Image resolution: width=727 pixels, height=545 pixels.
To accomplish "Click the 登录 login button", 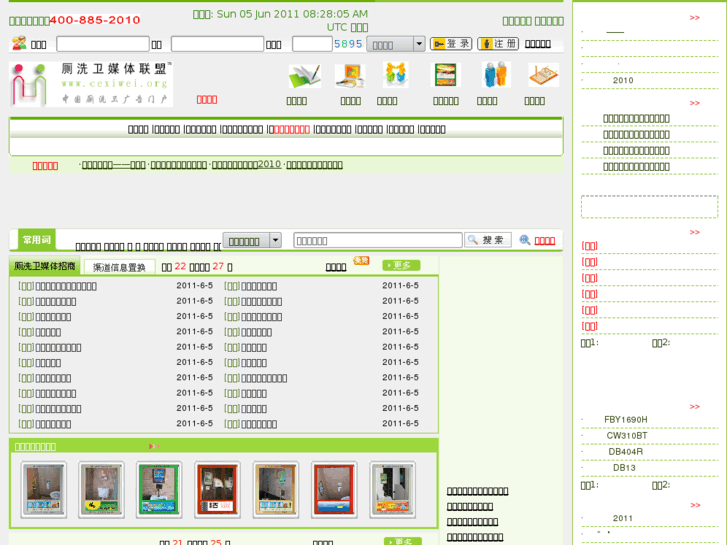I will pos(451,44).
